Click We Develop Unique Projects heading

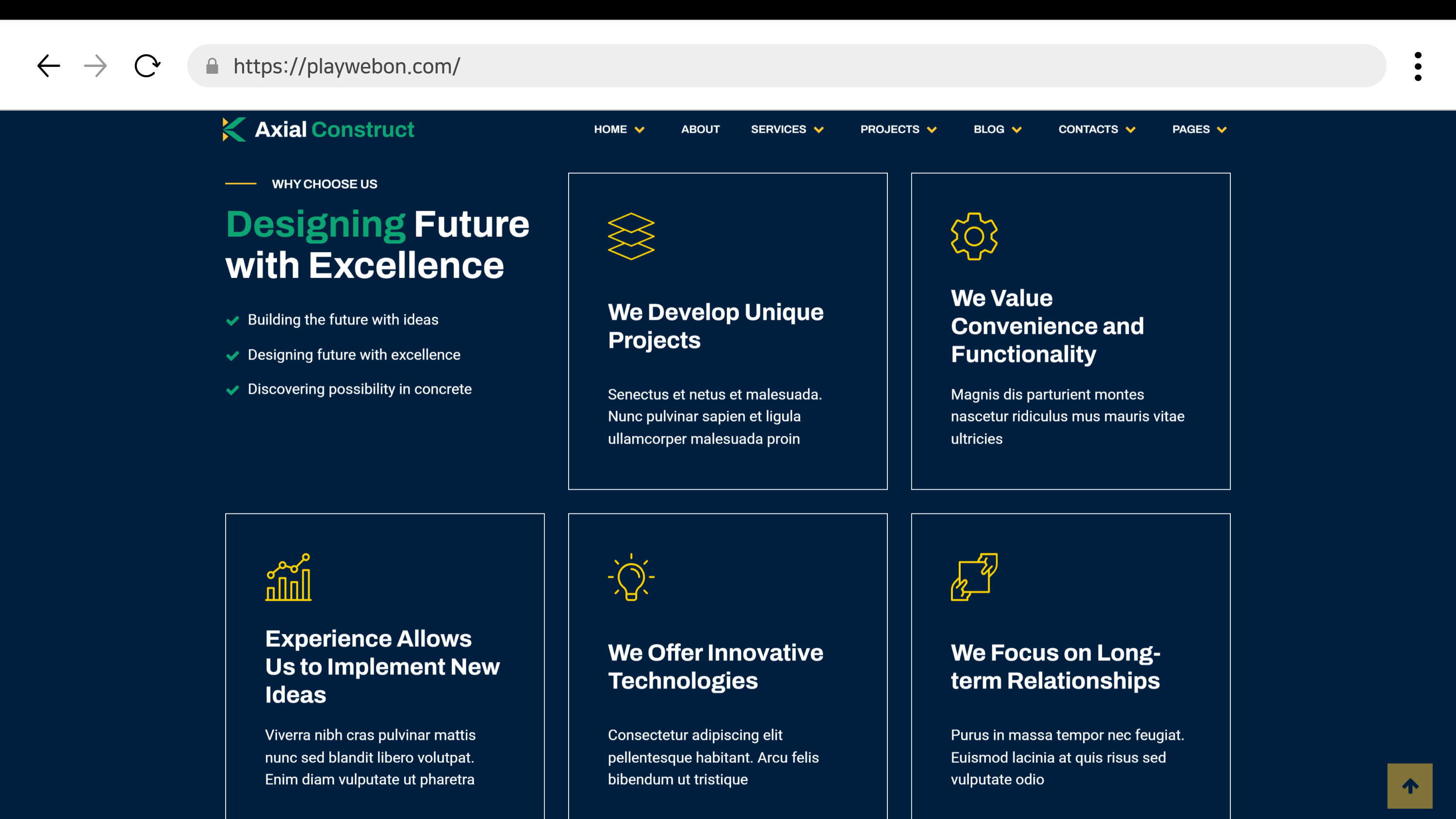coord(715,326)
